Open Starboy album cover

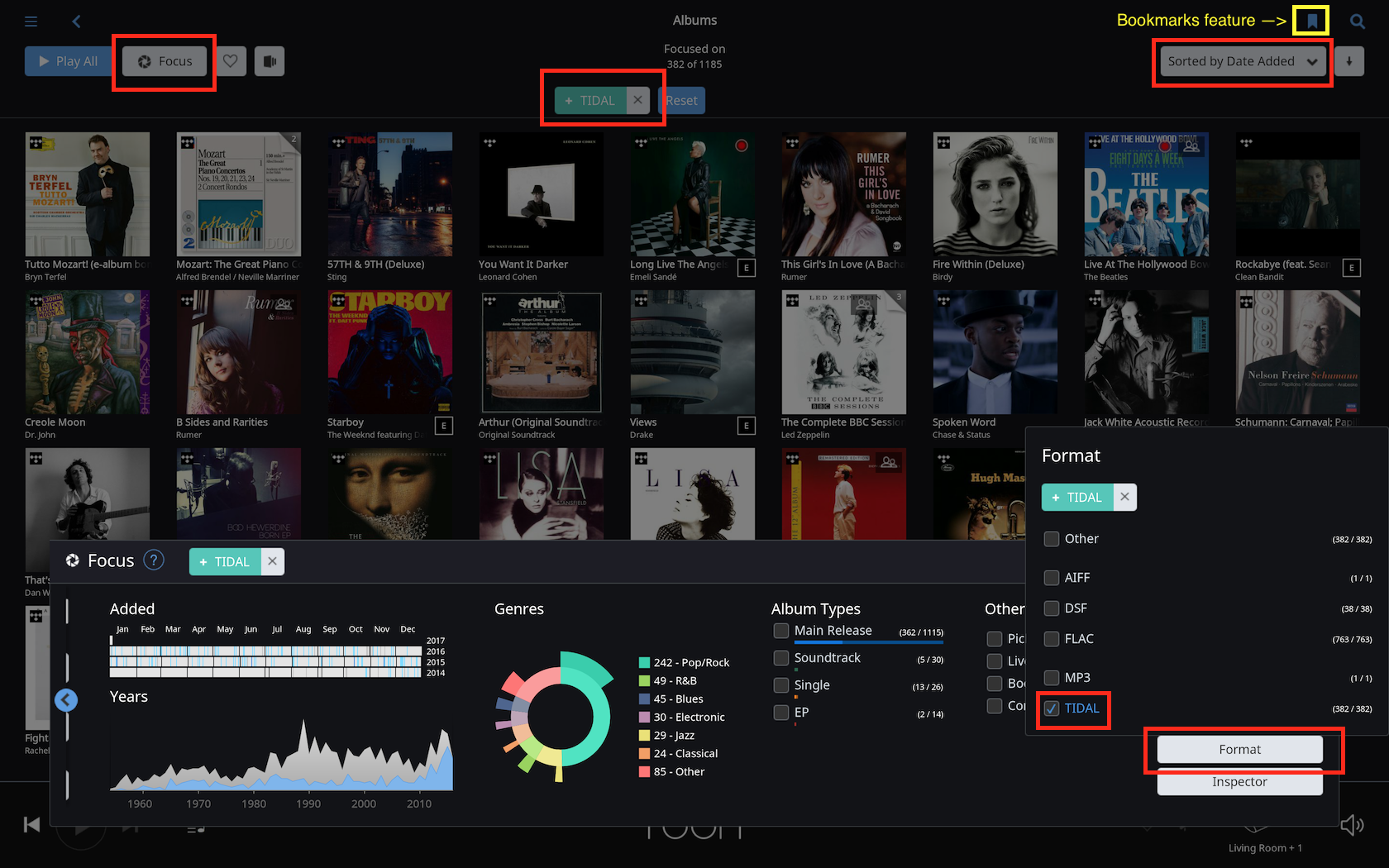pos(390,352)
